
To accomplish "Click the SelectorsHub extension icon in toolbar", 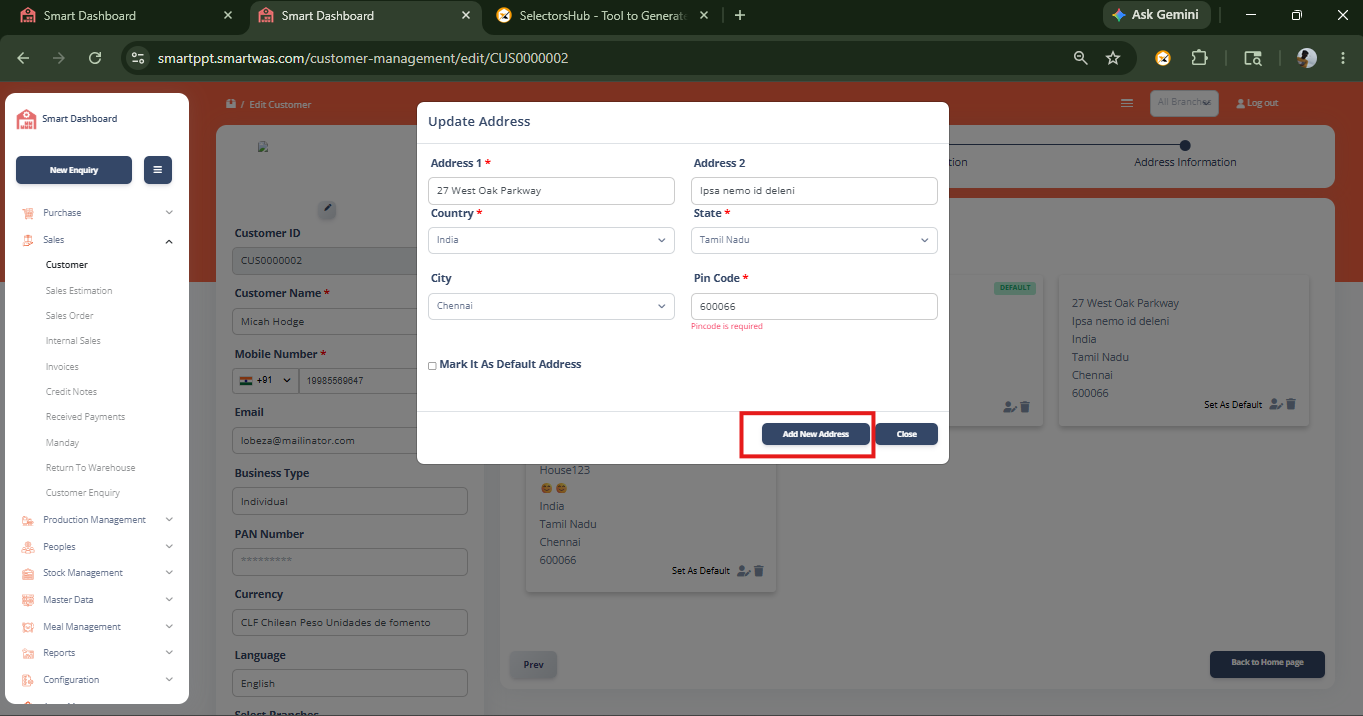I will [x=1163, y=58].
